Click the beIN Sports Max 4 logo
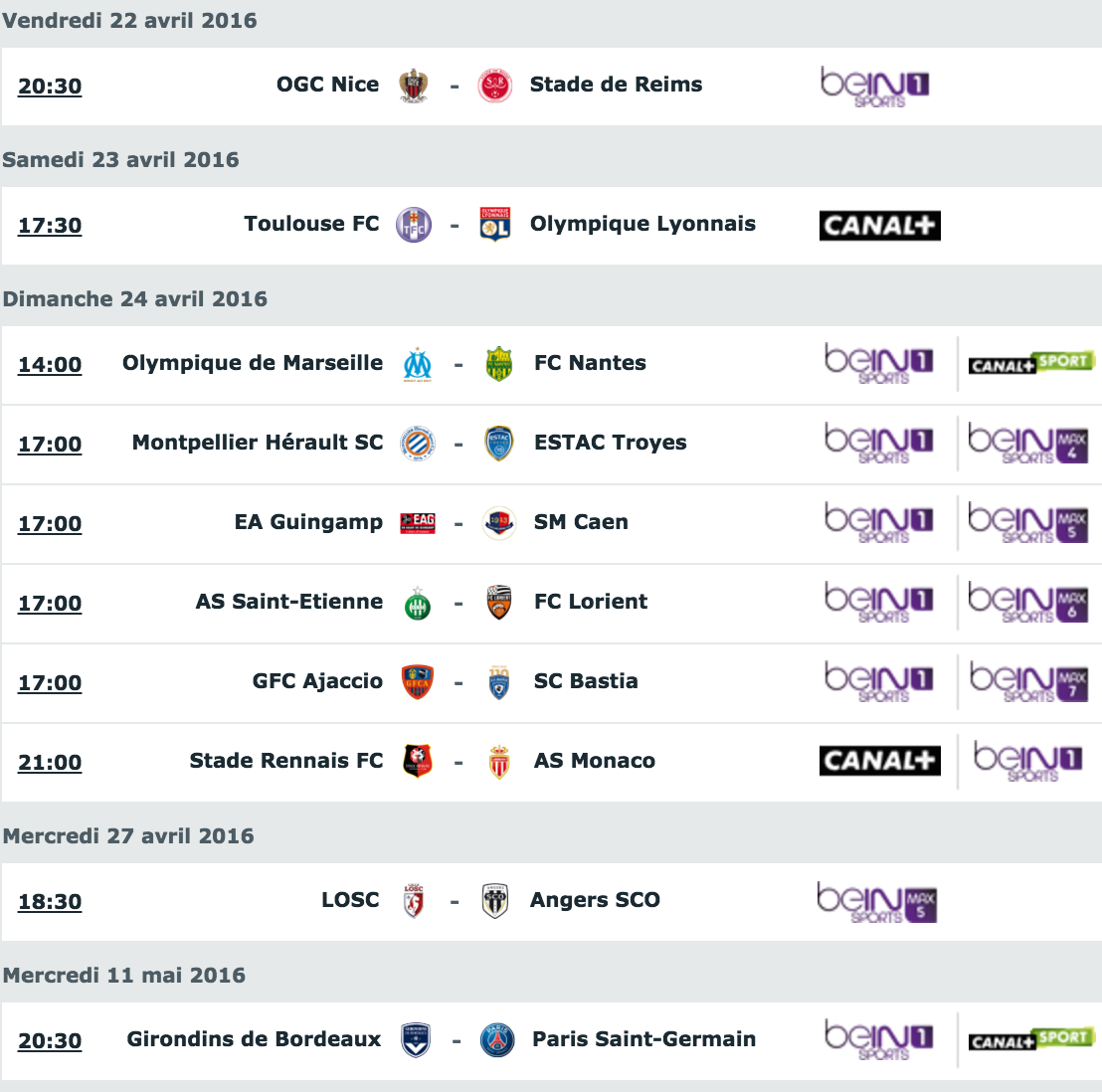Viewport: 1102px width, 1092px height. point(1027,444)
